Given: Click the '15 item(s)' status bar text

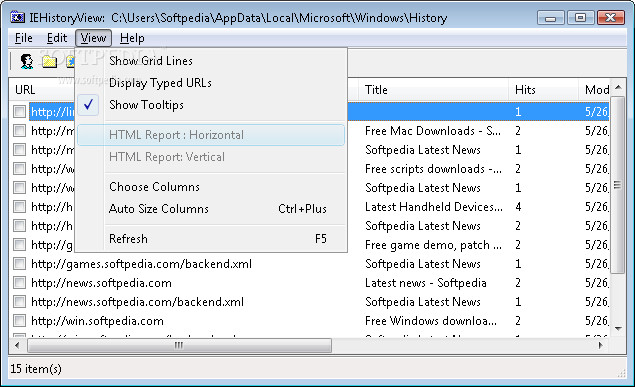Looking at the screenshot, I should coord(36,369).
